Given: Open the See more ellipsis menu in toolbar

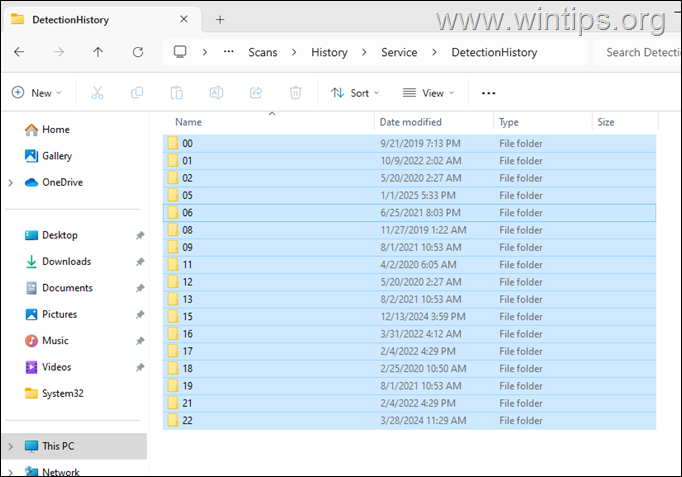Looking at the screenshot, I should (488, 93).
